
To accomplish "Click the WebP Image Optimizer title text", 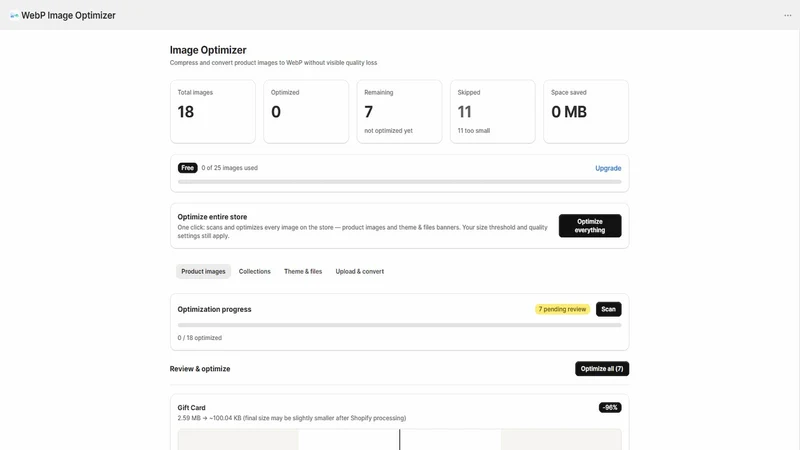I will coord(68,15).
